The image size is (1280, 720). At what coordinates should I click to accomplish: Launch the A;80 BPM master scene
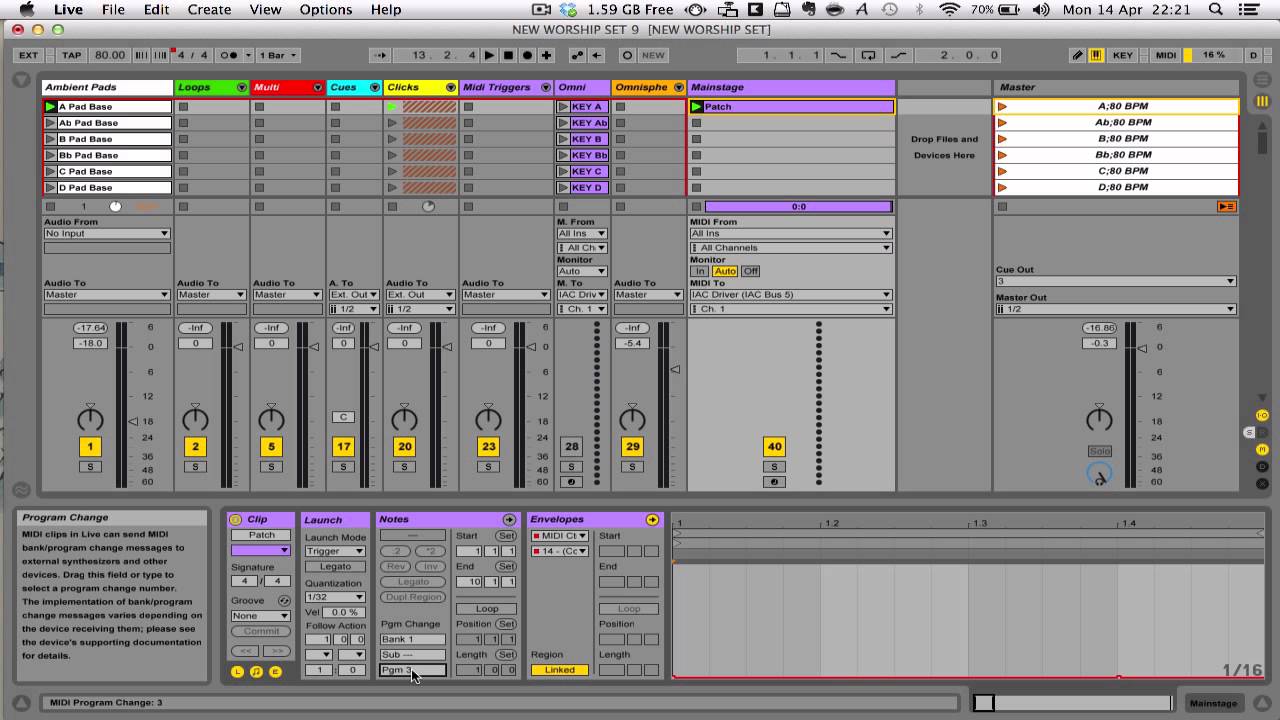click(x=1002, y=106)
